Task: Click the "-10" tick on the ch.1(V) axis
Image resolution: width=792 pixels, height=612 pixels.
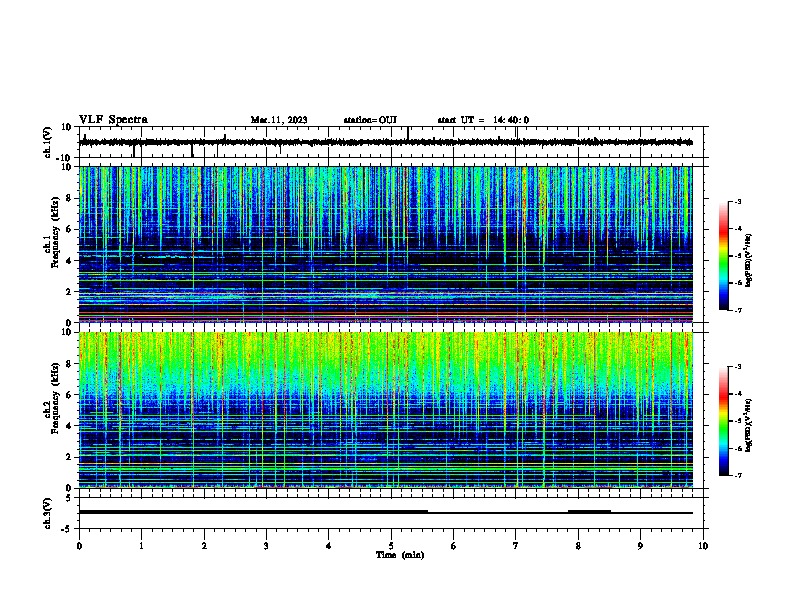Action: click(65, 158)
